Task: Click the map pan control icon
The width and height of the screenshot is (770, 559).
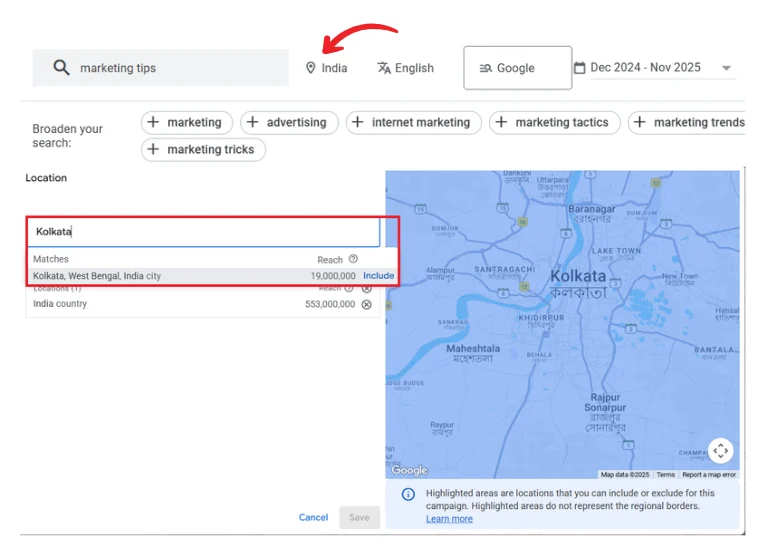Action: click(x=720, y=451)
